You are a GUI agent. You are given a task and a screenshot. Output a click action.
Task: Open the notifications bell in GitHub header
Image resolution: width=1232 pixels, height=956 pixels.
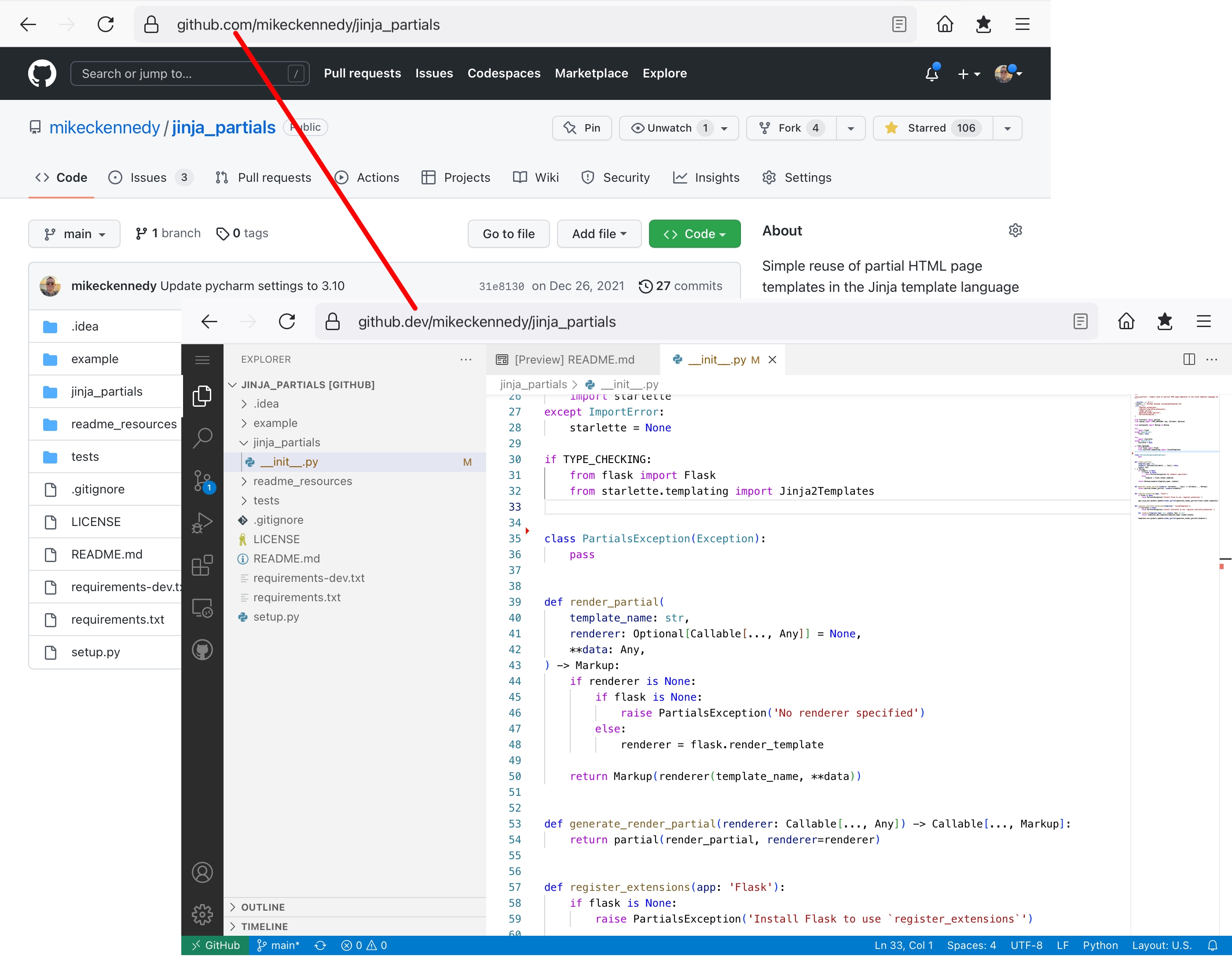pyautogui.click(x=931, y=74)
